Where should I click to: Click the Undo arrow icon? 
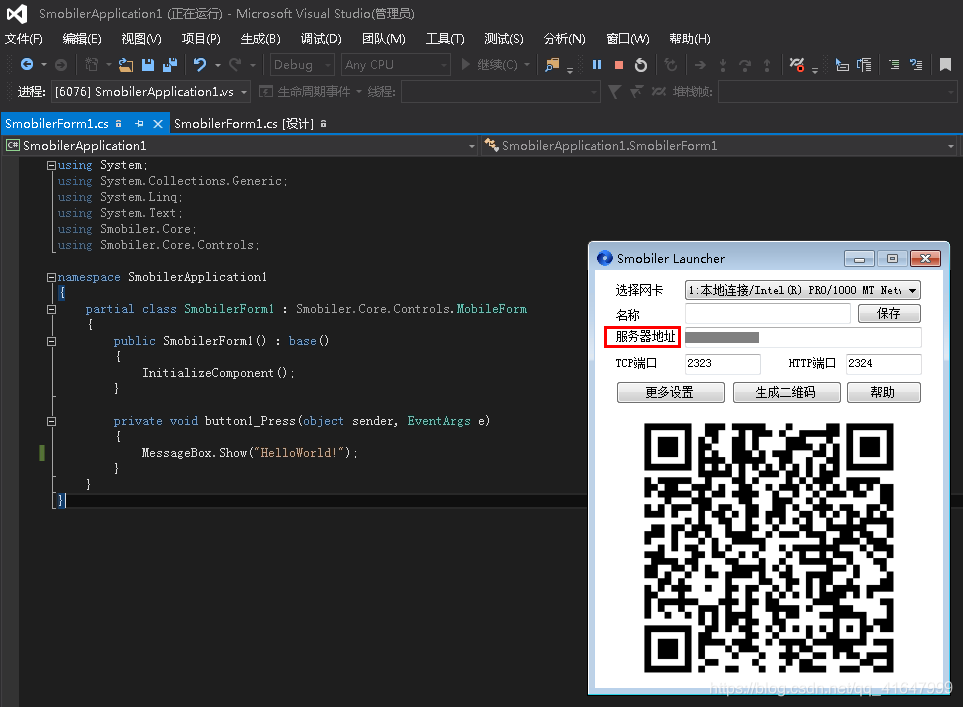(x=200, y=65)
